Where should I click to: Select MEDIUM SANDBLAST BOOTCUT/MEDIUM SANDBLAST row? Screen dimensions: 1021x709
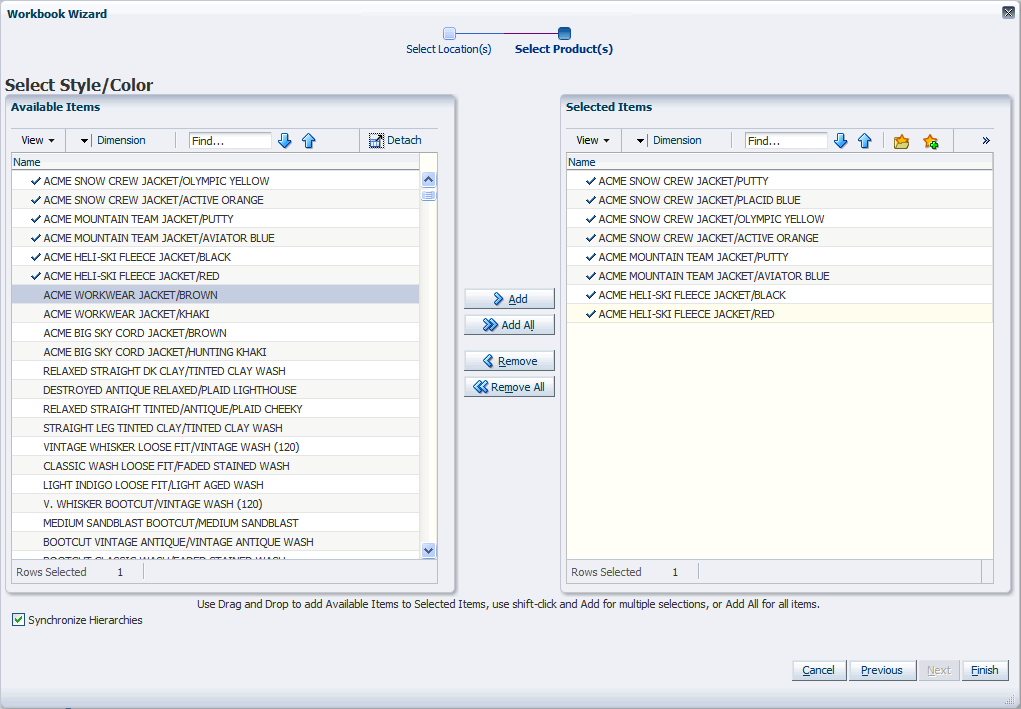(x=216, y=523)
